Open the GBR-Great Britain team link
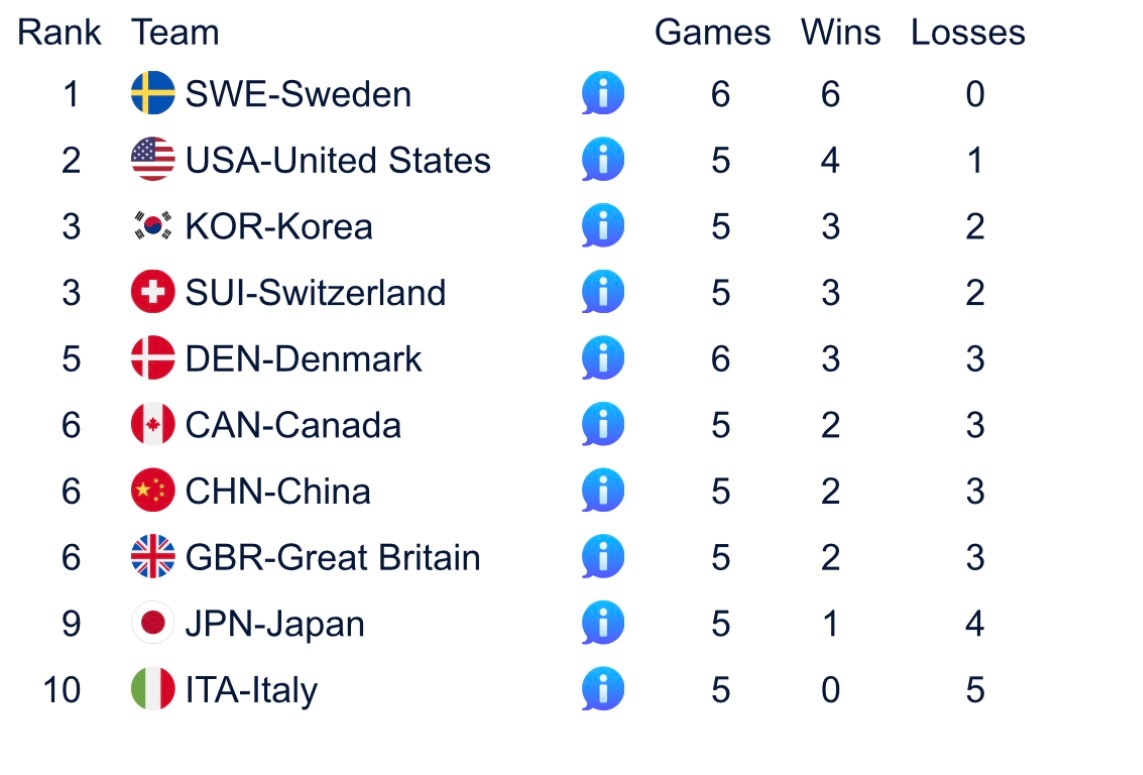1143x775 pixels. click(333, 558)
